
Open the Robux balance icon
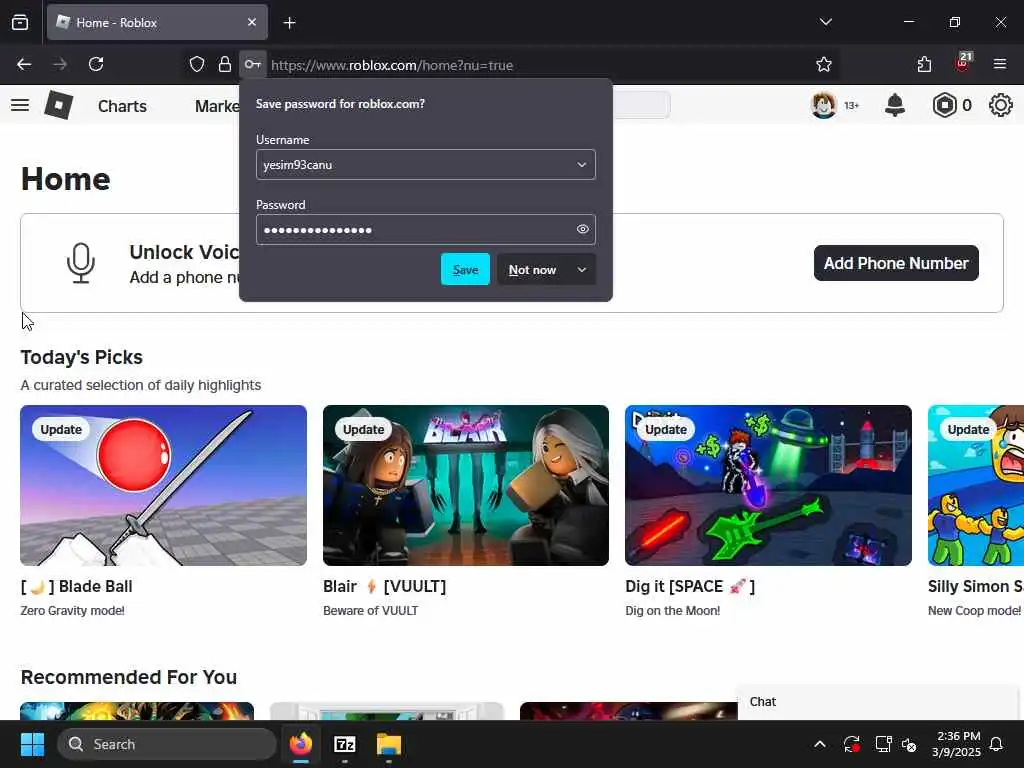coord(944,105)
